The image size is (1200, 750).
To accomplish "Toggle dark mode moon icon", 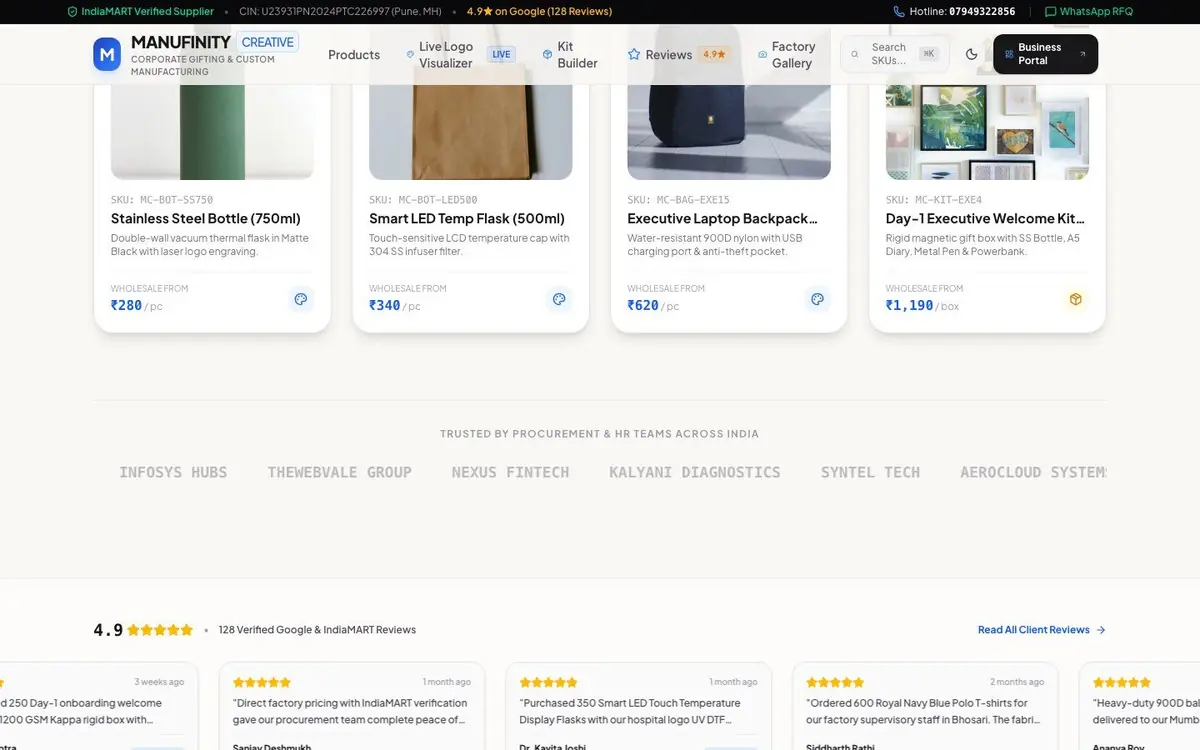I will [x=971, y=54].
